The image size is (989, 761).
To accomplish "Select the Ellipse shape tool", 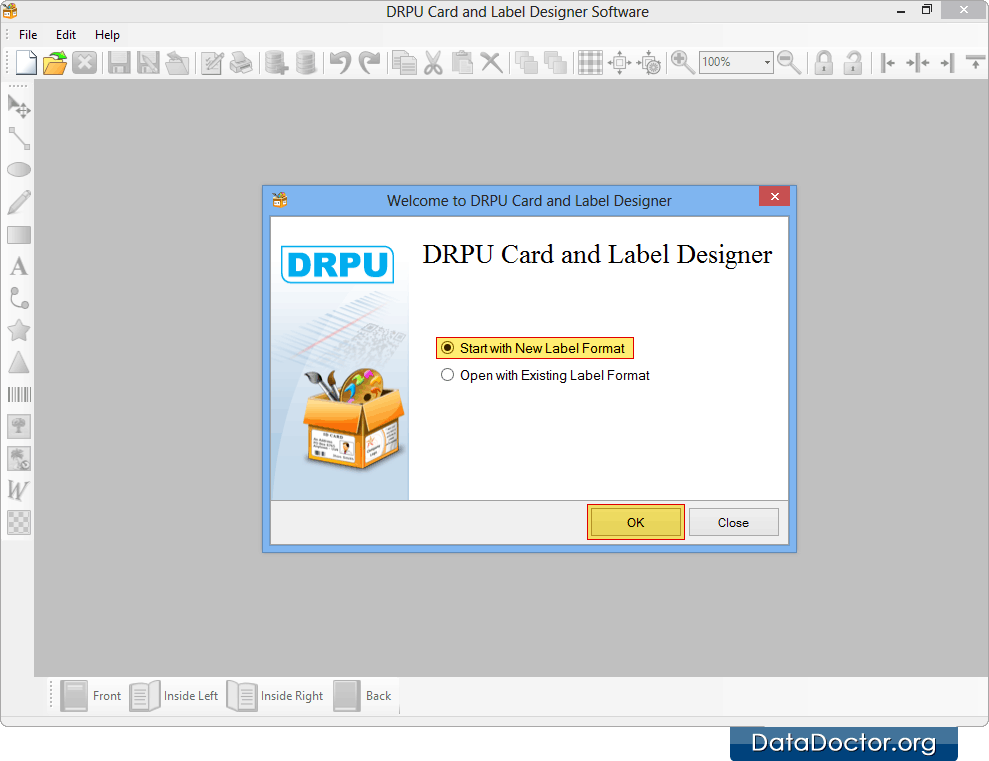I will tap(19, 170).
